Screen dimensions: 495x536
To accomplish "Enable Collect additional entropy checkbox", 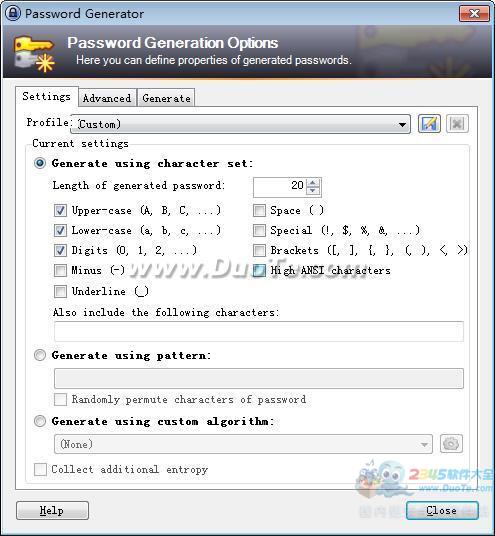I will 40,469.
